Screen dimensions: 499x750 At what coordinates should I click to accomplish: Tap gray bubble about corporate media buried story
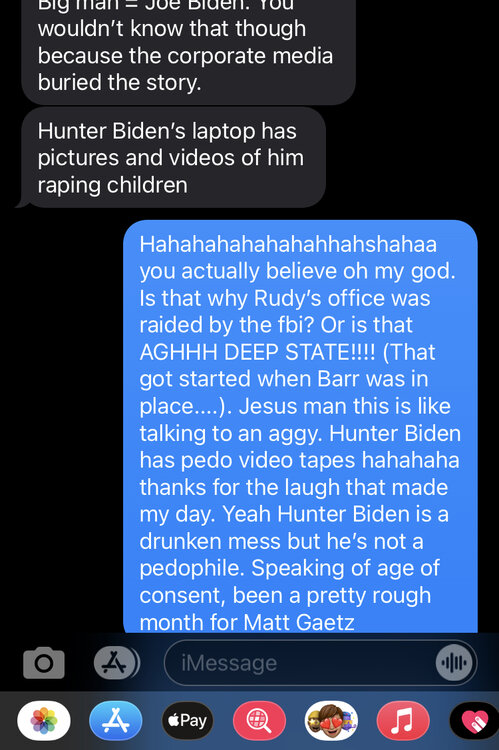[189, 50]
